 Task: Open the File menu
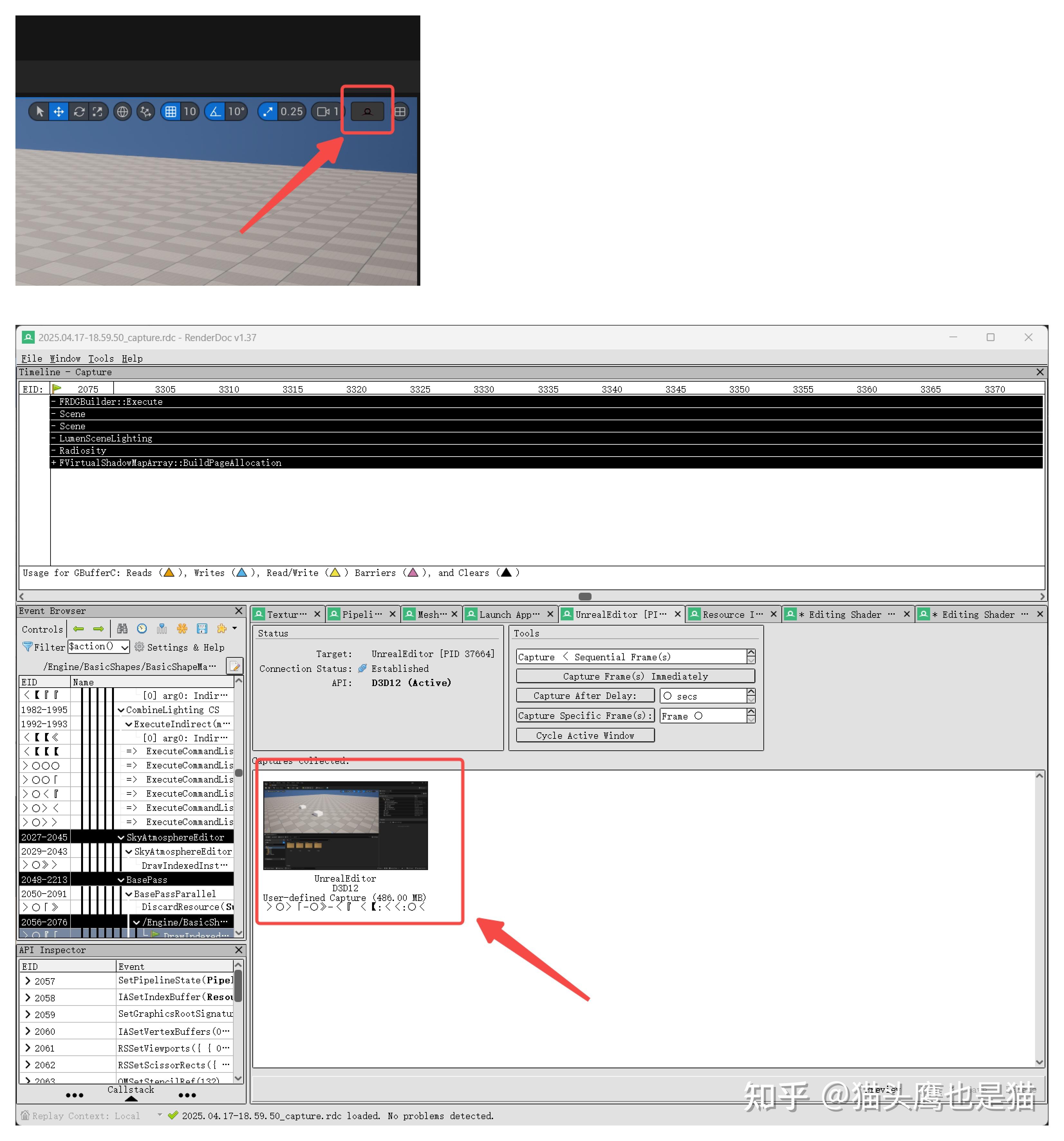pos(32,358)
